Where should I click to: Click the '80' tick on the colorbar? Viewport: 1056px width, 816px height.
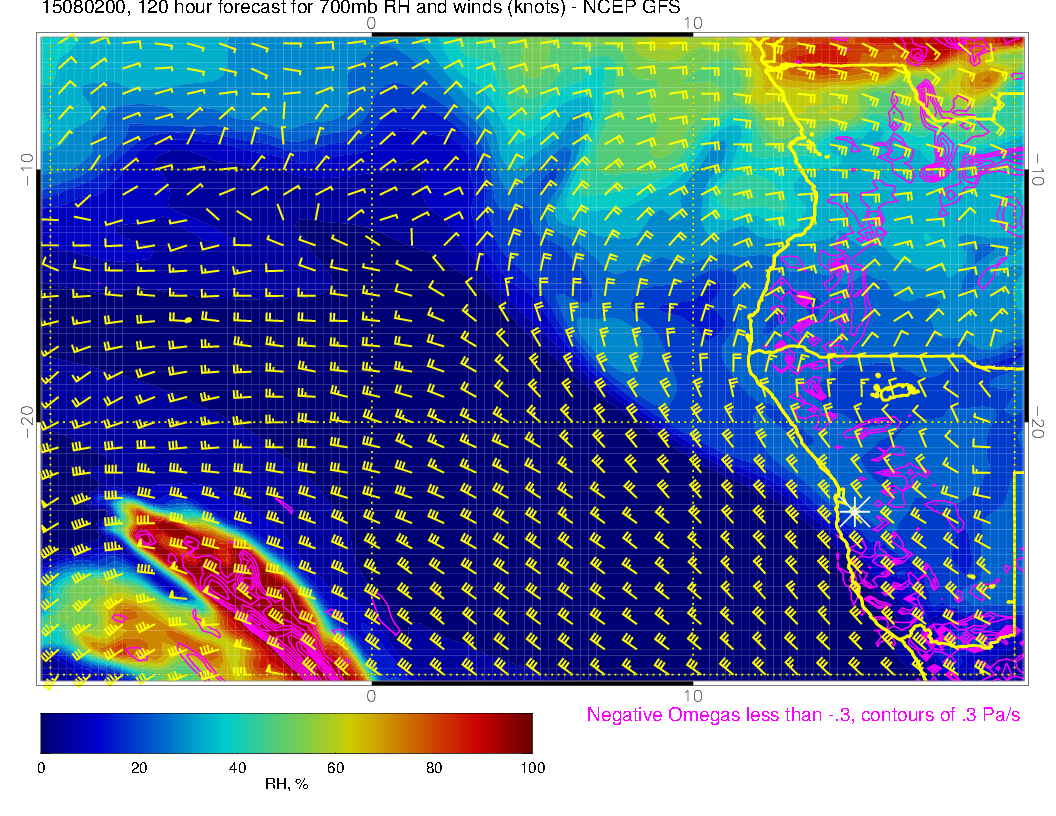pyautogui.click(x=434, y=768)
